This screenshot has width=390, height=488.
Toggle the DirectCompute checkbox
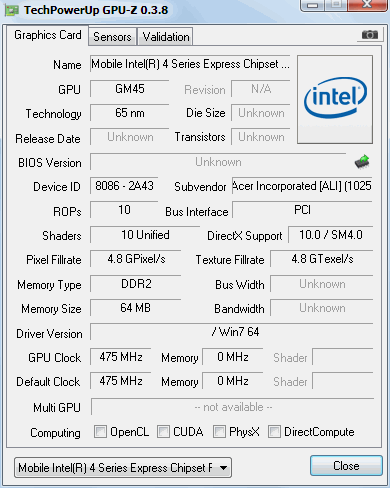point(274,432)
